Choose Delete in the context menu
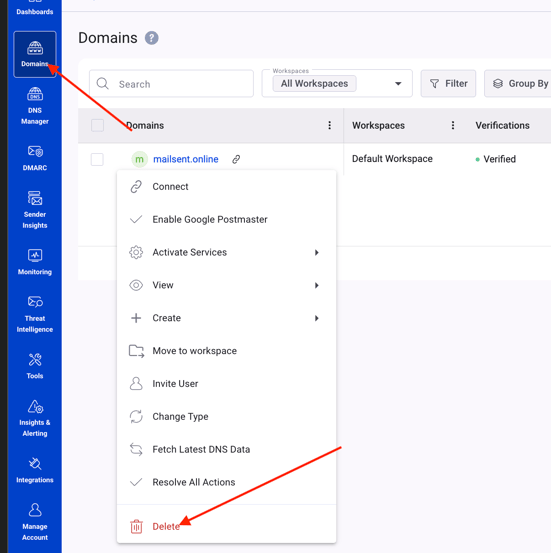Image resolution: width=551 pixels, height=553 pixels. [226, 526]
